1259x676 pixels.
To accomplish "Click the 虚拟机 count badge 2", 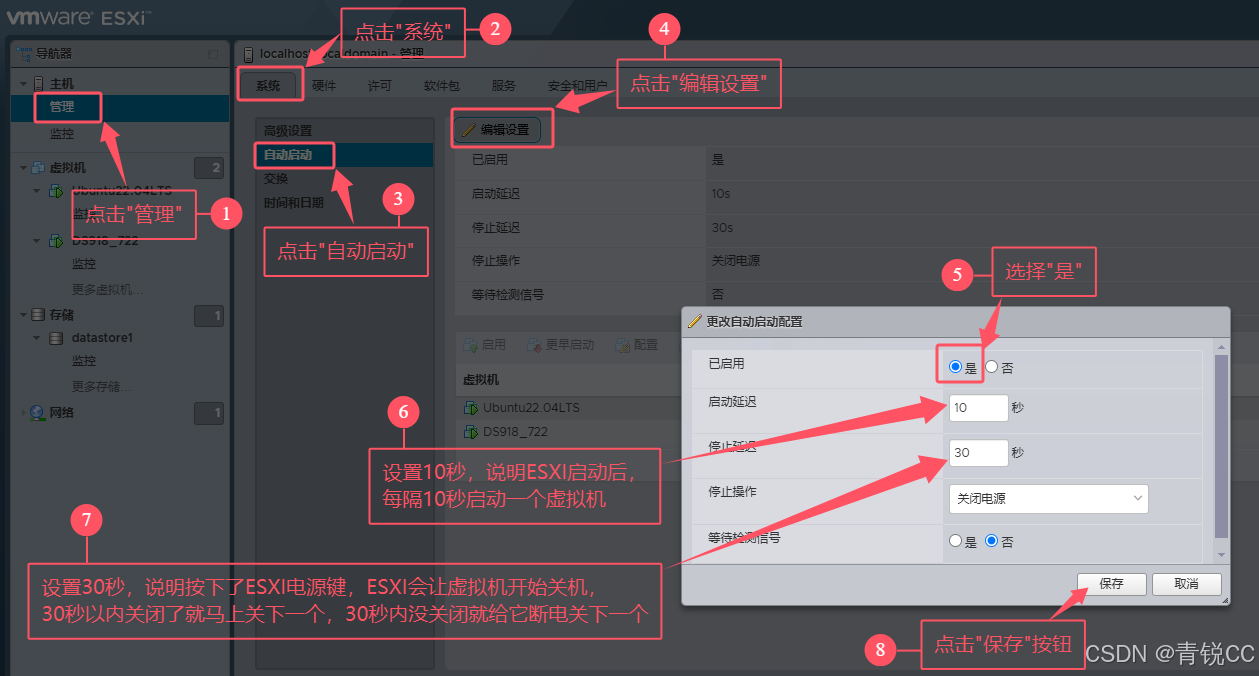I will tap(209, 167).
